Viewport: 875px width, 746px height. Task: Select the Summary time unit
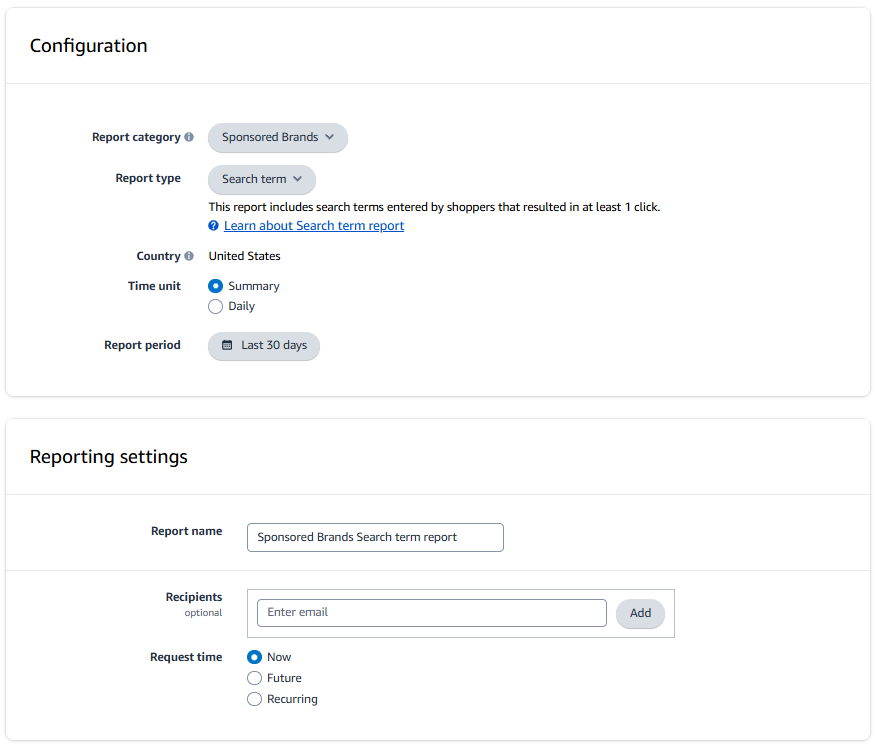point(215,286)
